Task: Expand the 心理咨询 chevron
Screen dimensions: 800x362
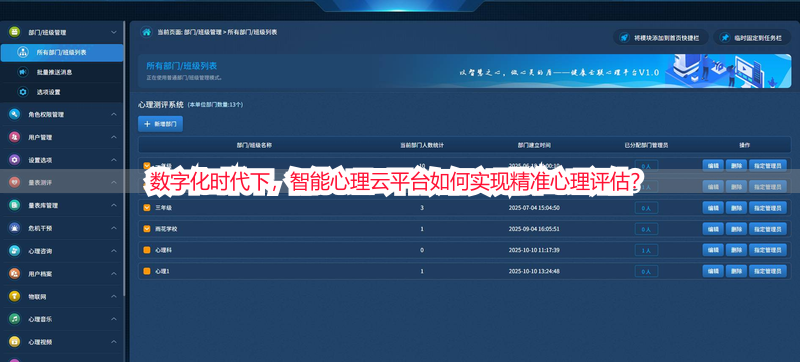Action: (114, 251)
